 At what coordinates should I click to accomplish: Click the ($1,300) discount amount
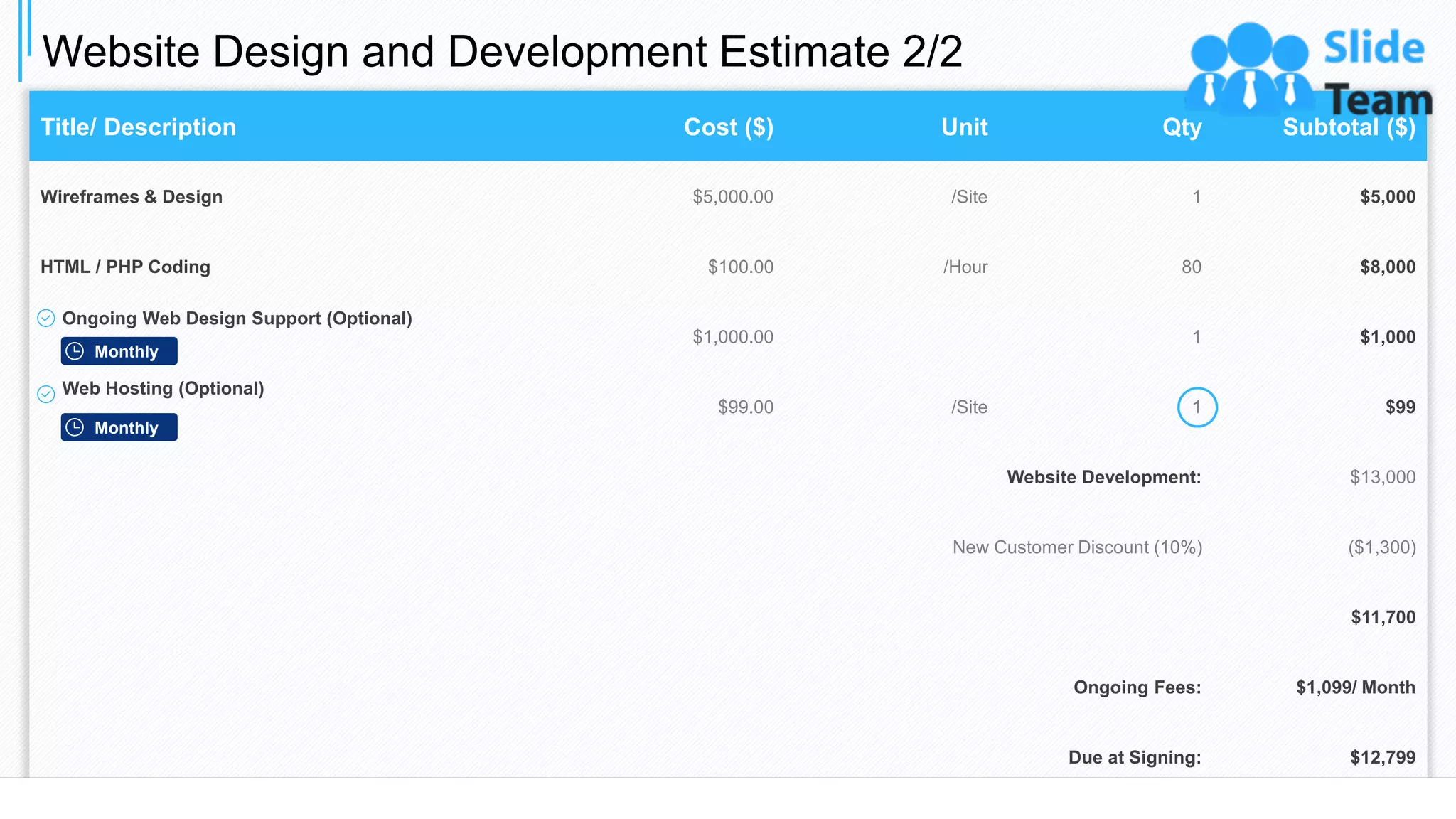[1382, 547]
